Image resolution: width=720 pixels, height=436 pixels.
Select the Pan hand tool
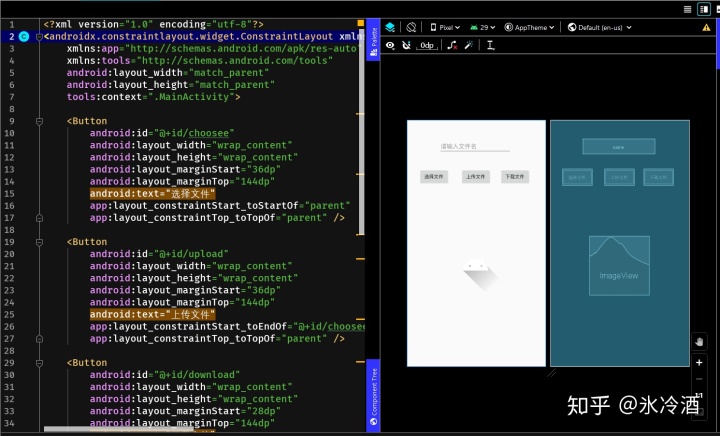pyautogui.click(x=699, y=342)
